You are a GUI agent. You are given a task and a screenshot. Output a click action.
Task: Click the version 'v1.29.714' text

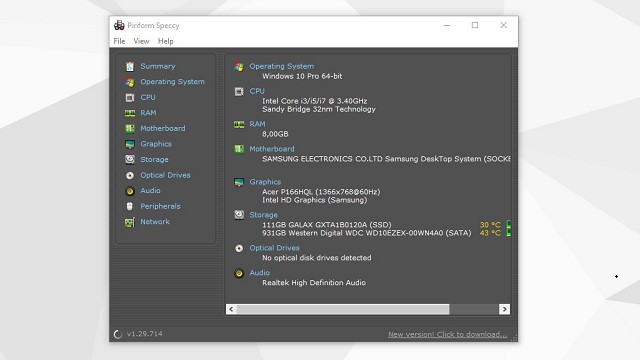click(x=144, y=334)
